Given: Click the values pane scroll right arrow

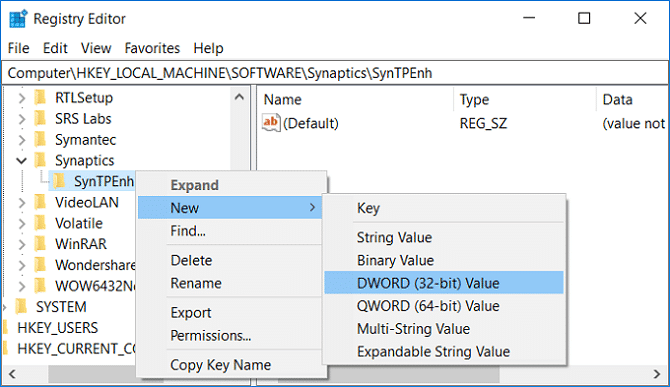Looking at the screenshot, I should [x=657, y=374].
